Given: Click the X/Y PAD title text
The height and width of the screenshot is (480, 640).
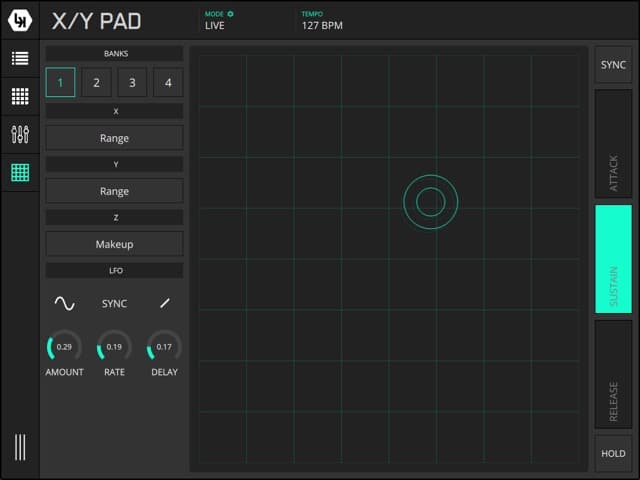Looking at the screenshot, I should coord(96,21).
